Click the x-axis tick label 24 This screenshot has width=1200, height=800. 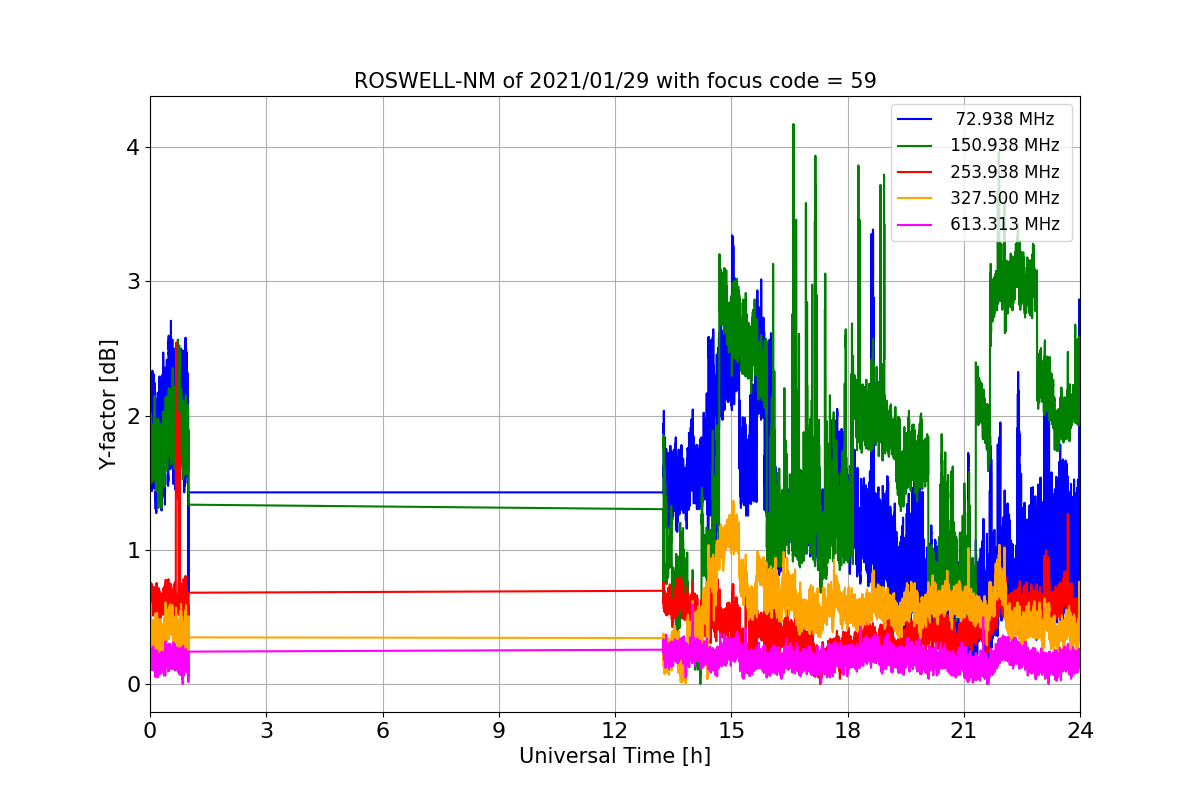coord(1080,730)
